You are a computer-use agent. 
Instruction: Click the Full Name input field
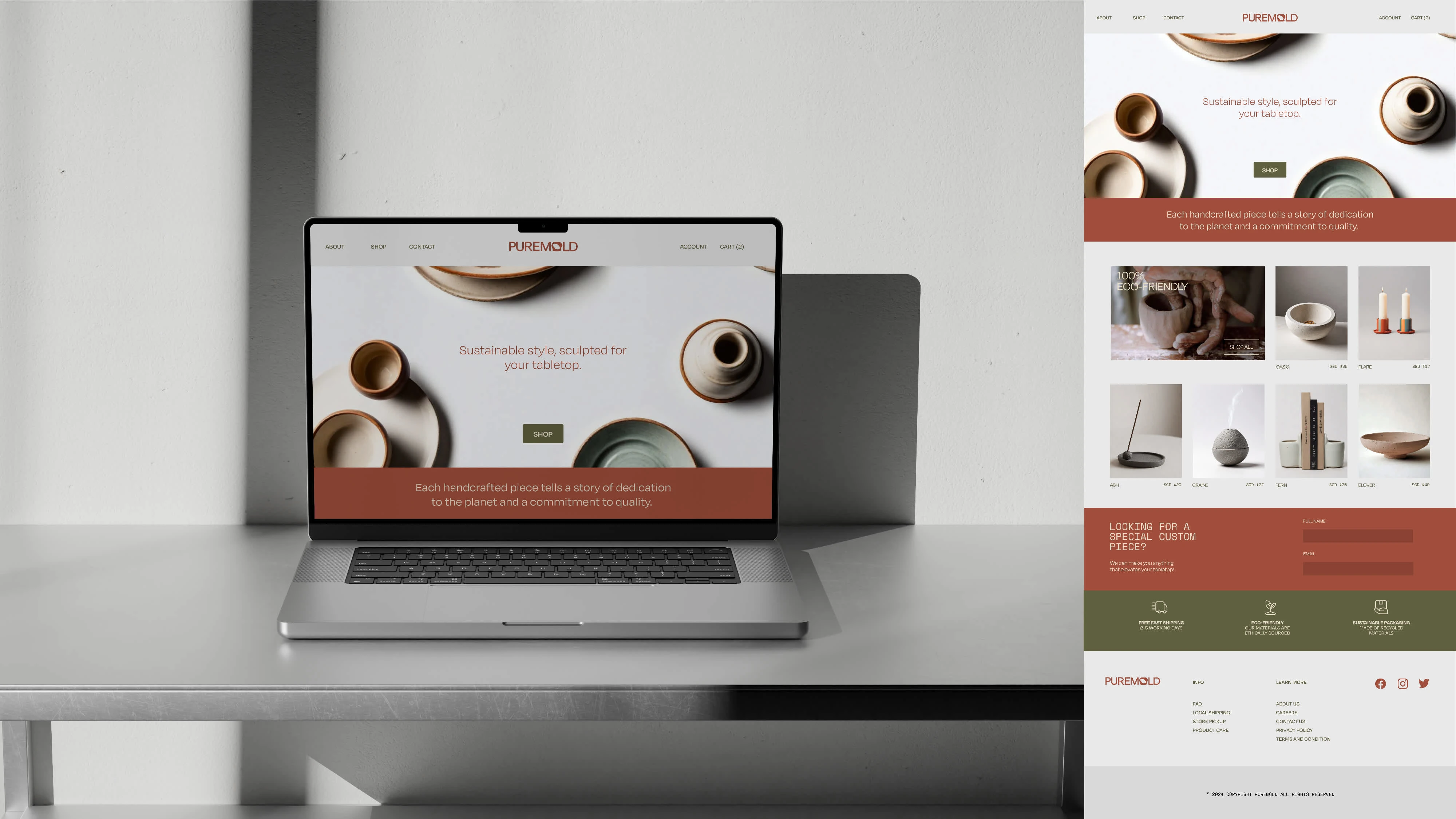[1357, 535]
